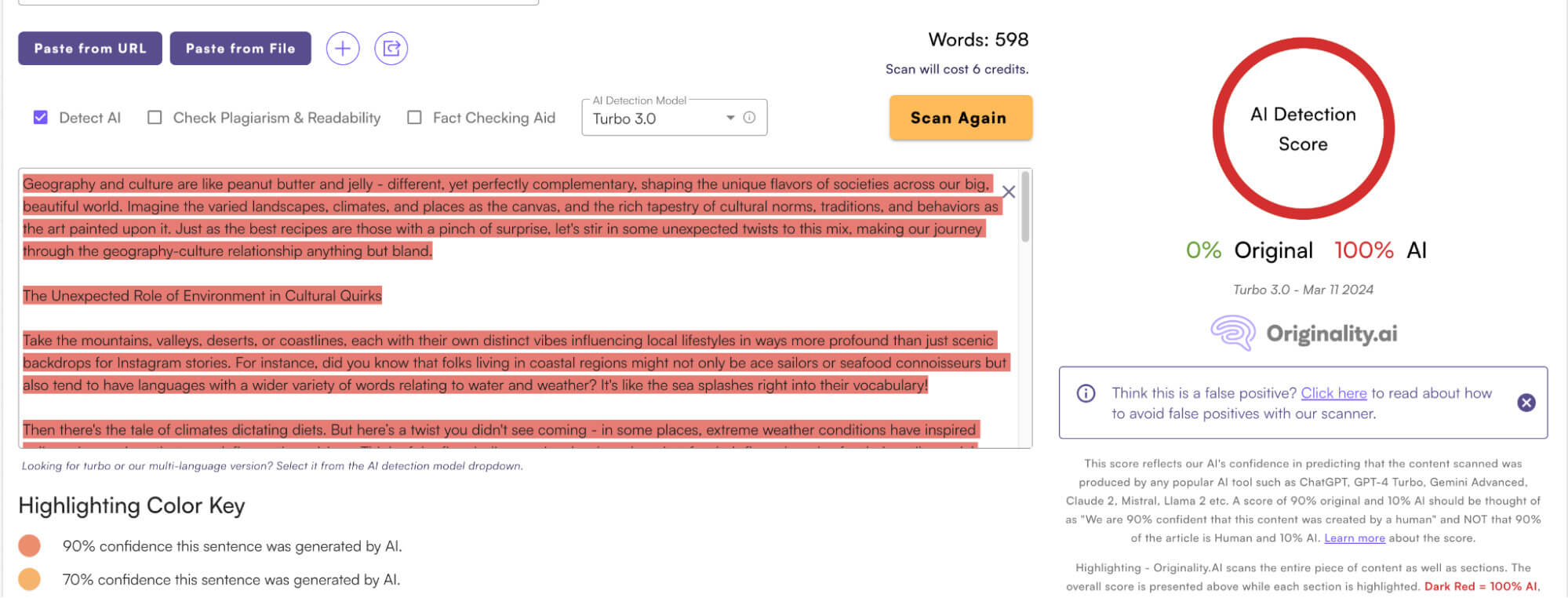Screen dimensions: 1568x598
Task: Click the Scan Again button
Action: pyautogui.click(x=960, y=118)
